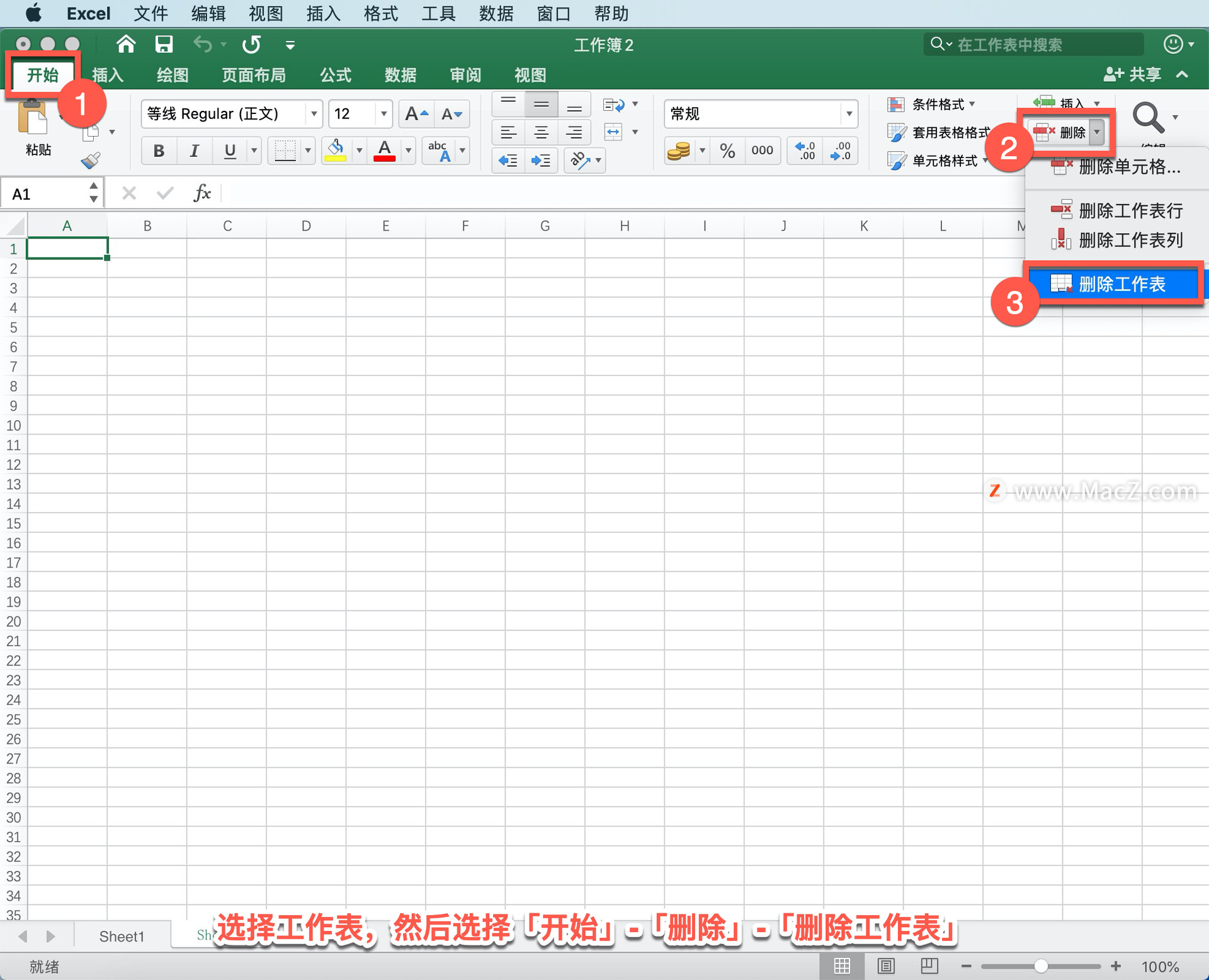Viewport: 1209px width, 980px height.
Task: Switch to page layout view in status bar
Action: [x=886, y=966]
